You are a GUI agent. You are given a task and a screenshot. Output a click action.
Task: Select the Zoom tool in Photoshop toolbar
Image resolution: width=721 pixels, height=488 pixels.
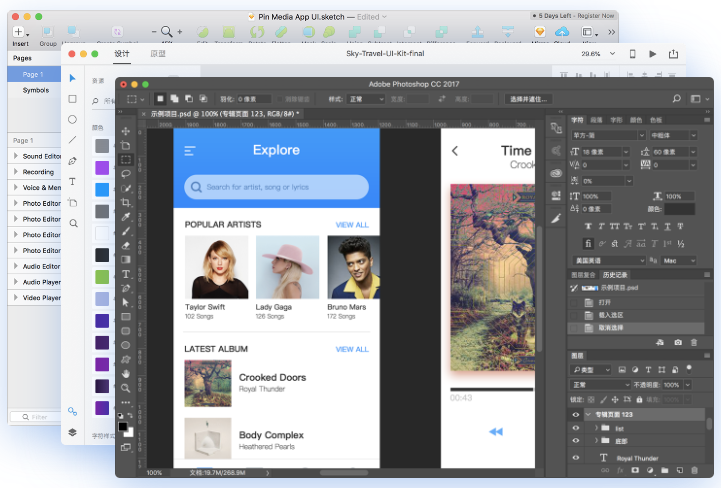[x=126, y=388]
